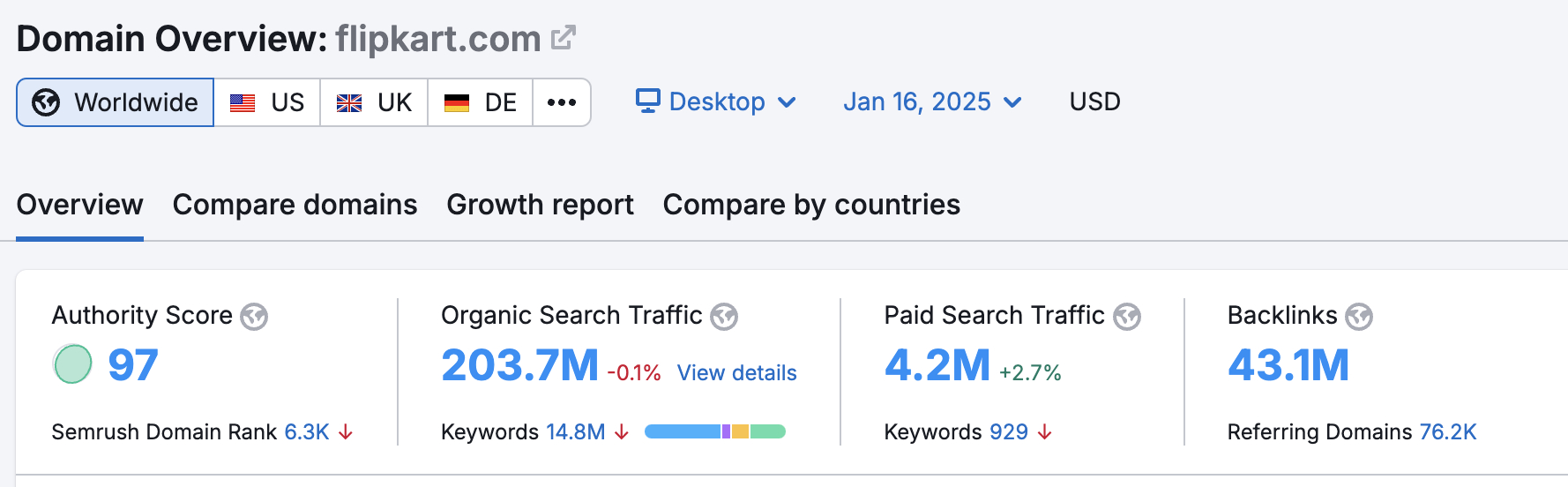Click organic Keywords 14.8M link

(576, 431)
